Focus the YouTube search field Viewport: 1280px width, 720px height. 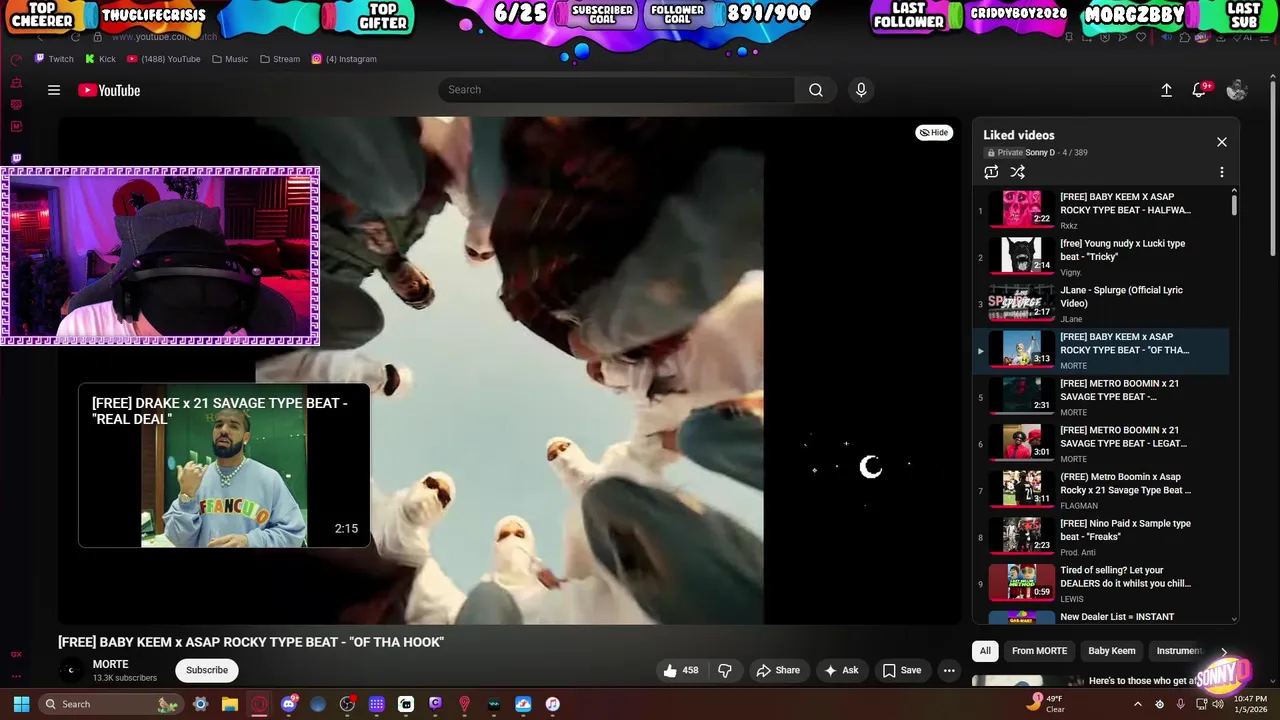616,90
